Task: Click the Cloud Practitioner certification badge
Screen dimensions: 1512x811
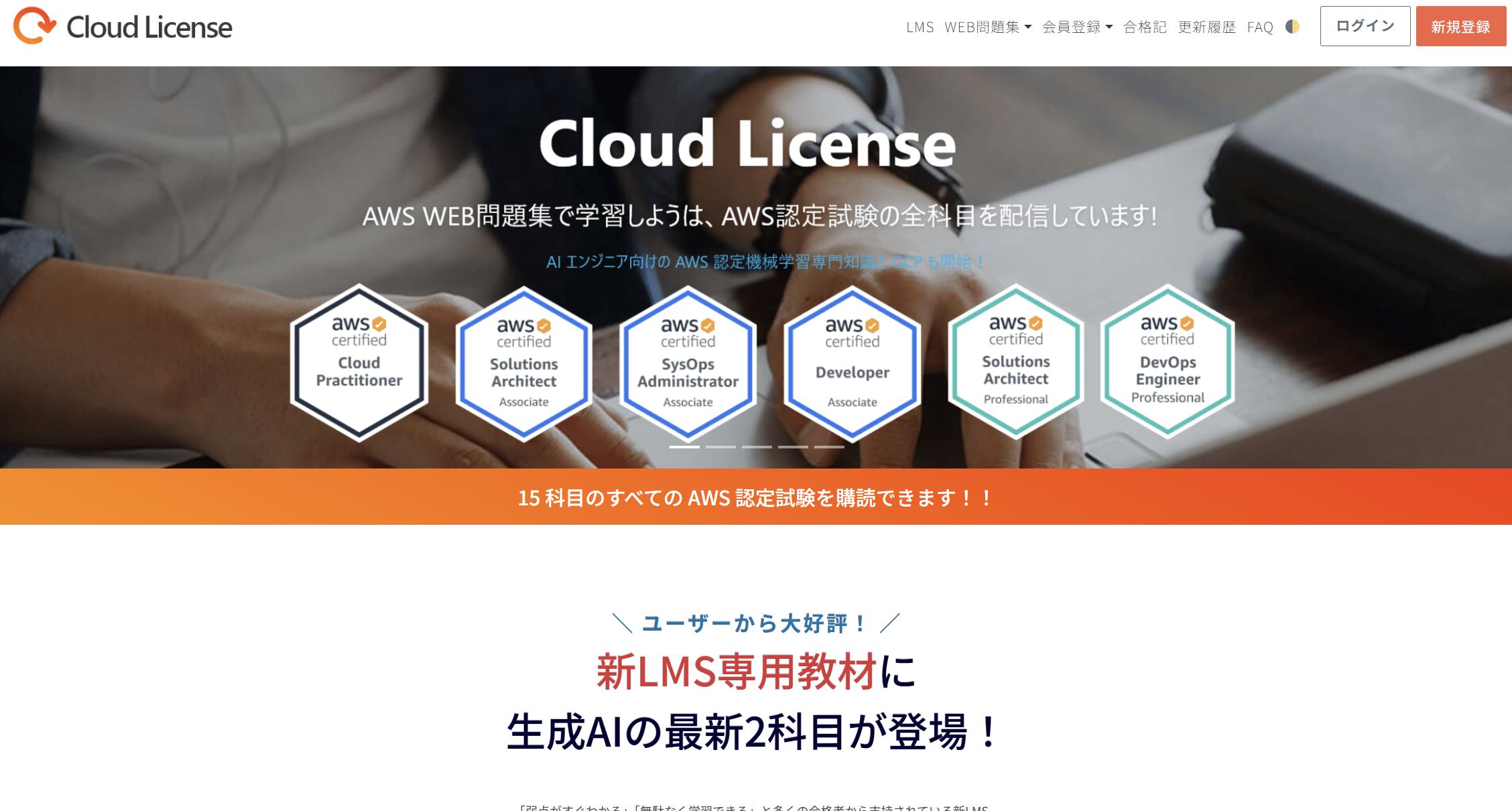Action: (359, 363)
